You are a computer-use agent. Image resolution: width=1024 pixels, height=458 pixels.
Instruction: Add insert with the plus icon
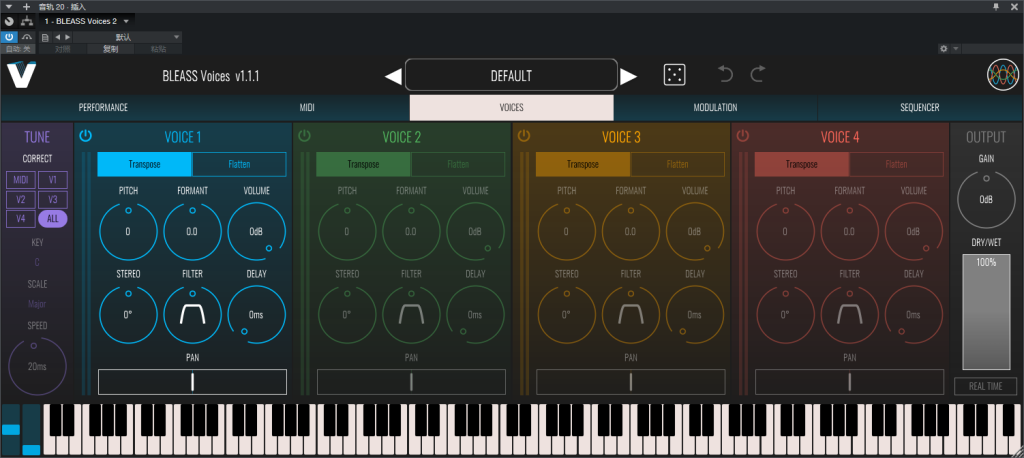pos(27,6)
